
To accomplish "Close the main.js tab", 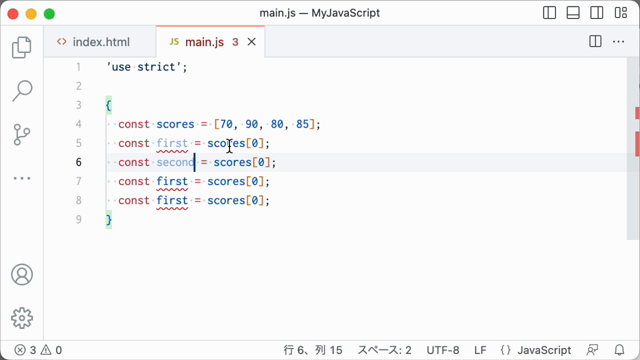I will pos(251,42).
